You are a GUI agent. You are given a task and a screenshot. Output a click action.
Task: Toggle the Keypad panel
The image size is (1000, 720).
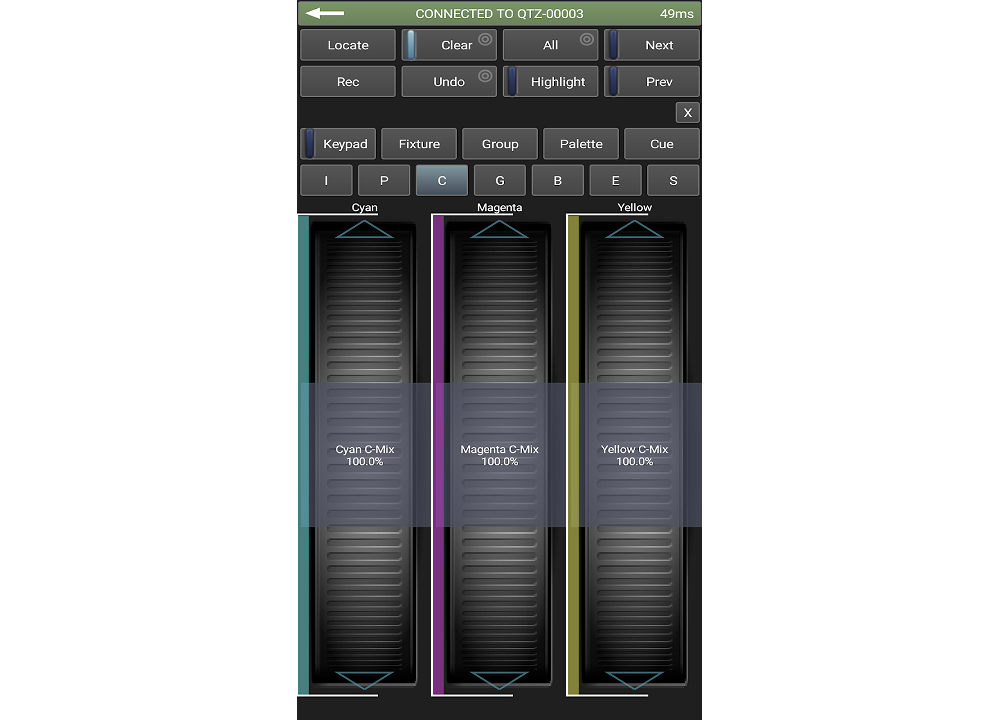point(338,143)
